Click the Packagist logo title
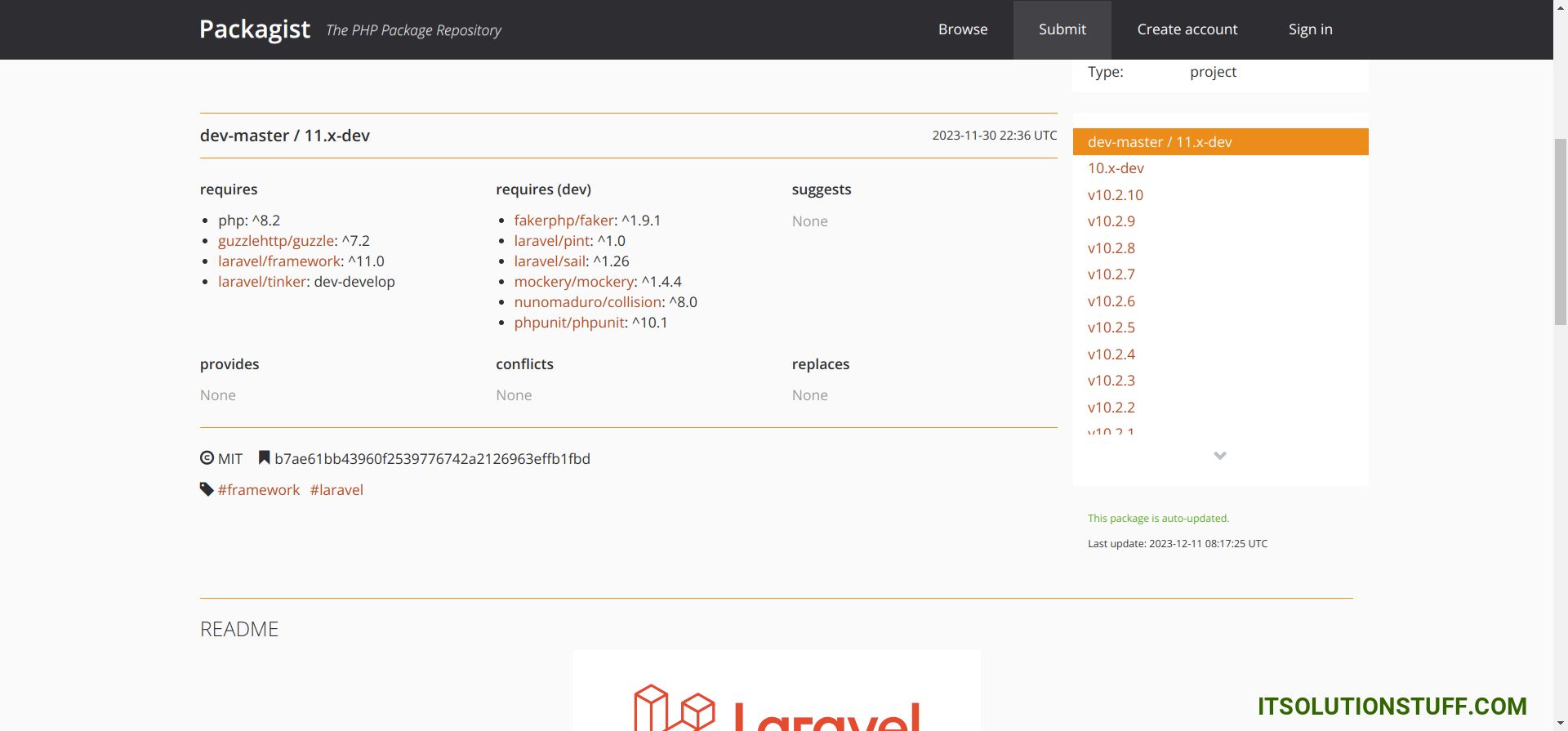 [x=255, y=29]
